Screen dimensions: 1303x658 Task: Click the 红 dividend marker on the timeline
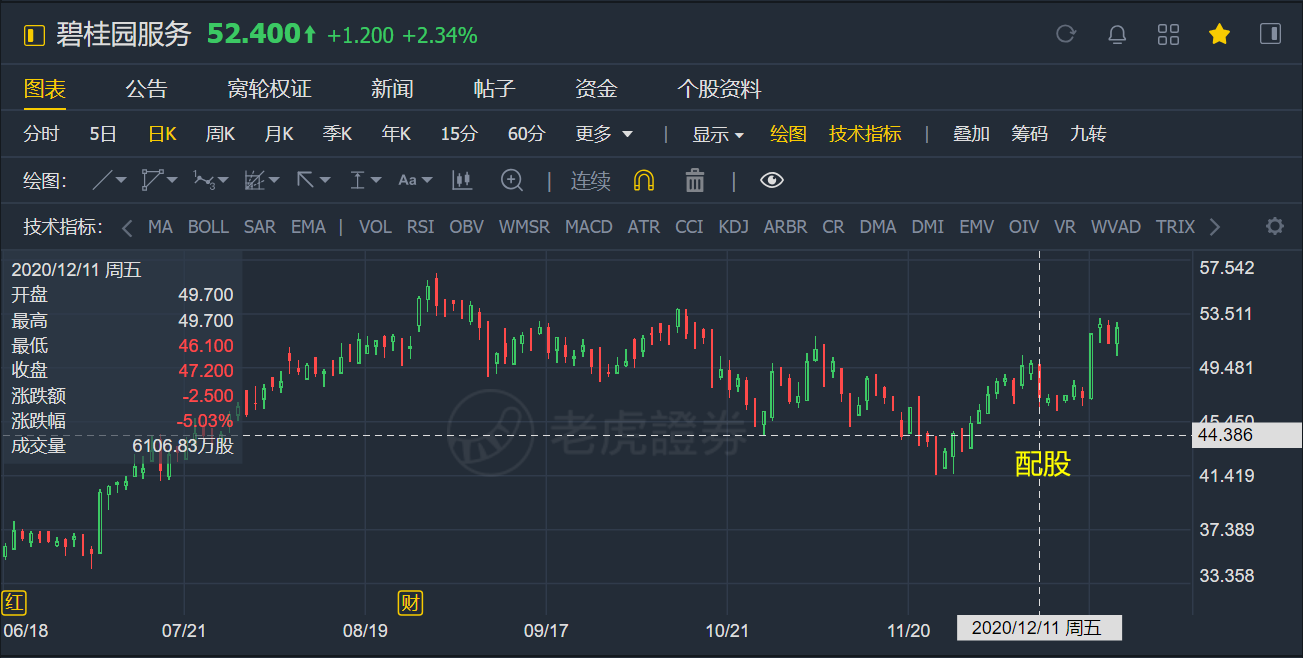[x=14, y=602]
